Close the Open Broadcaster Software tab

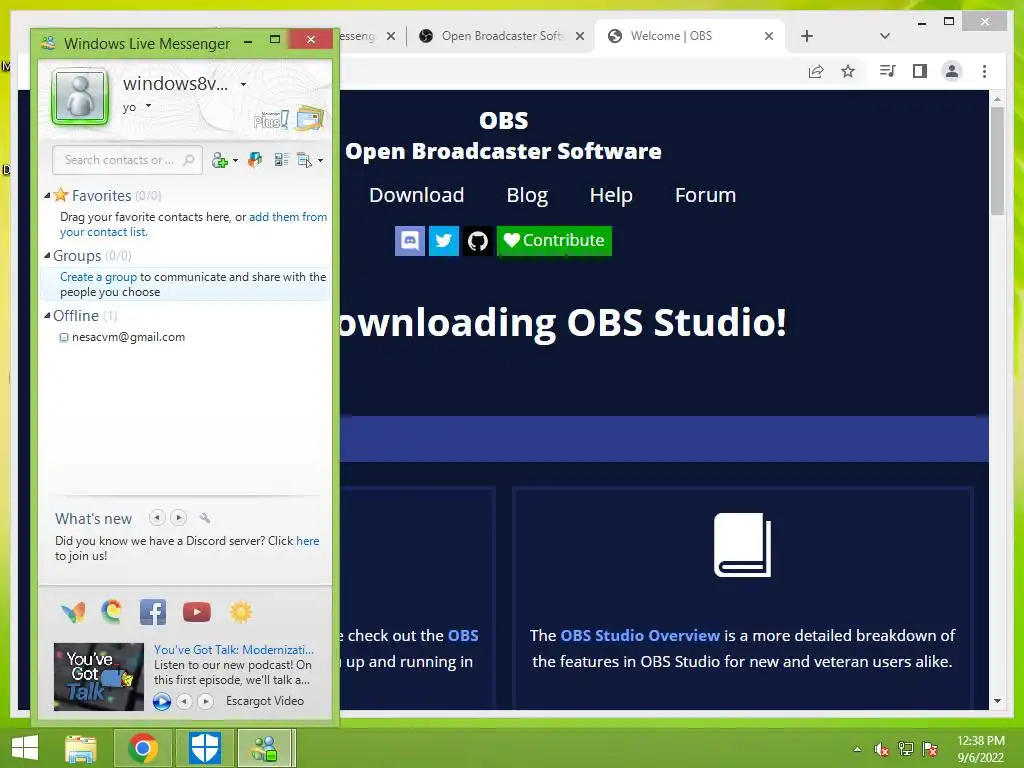[x=580, y=36]
